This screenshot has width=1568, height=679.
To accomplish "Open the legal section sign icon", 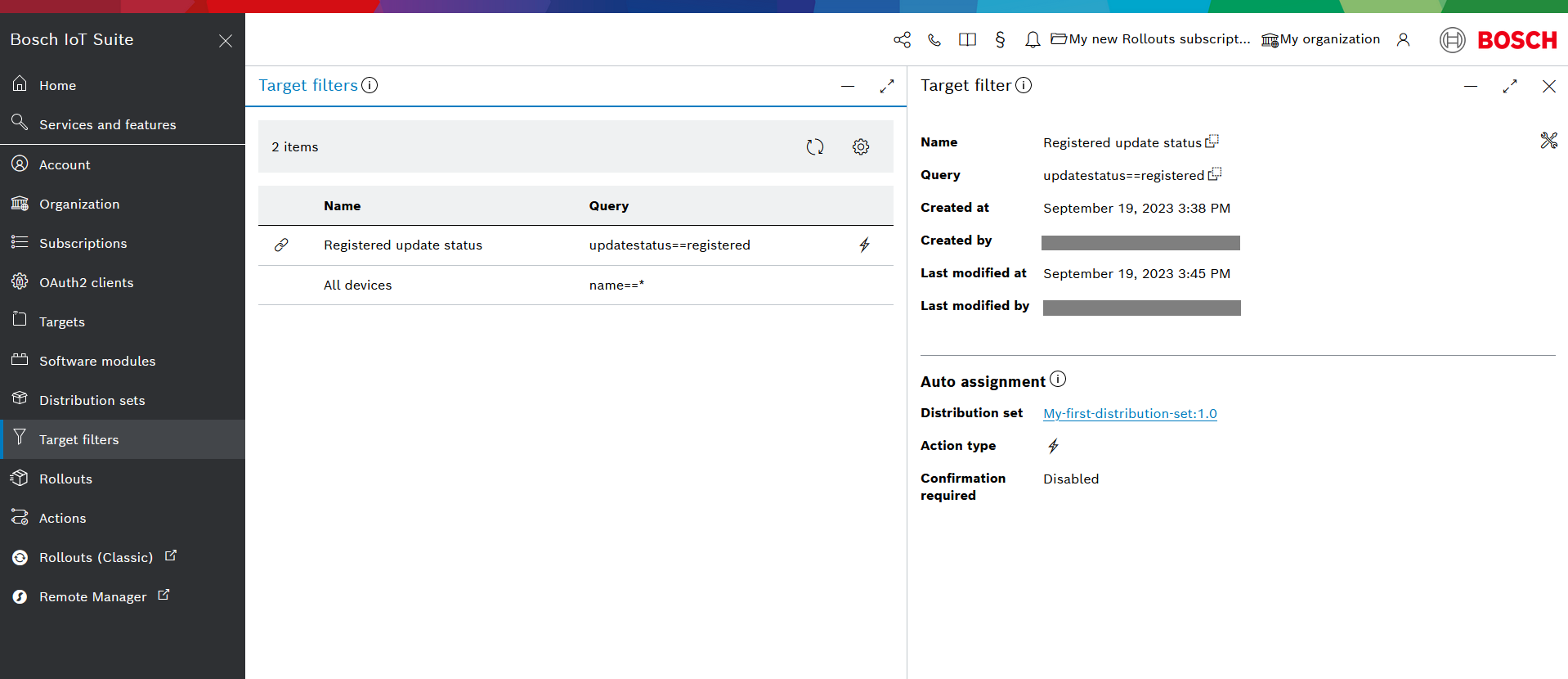I will tap(1000, 40).
